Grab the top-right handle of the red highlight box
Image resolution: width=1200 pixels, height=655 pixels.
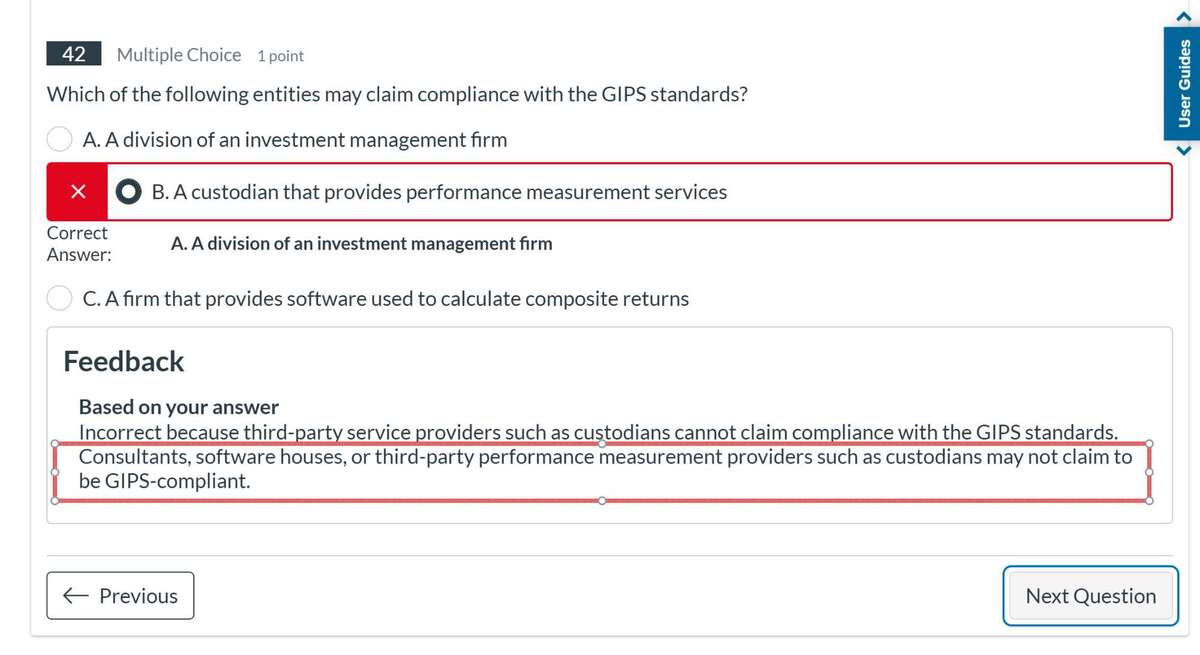[1149, 443]
